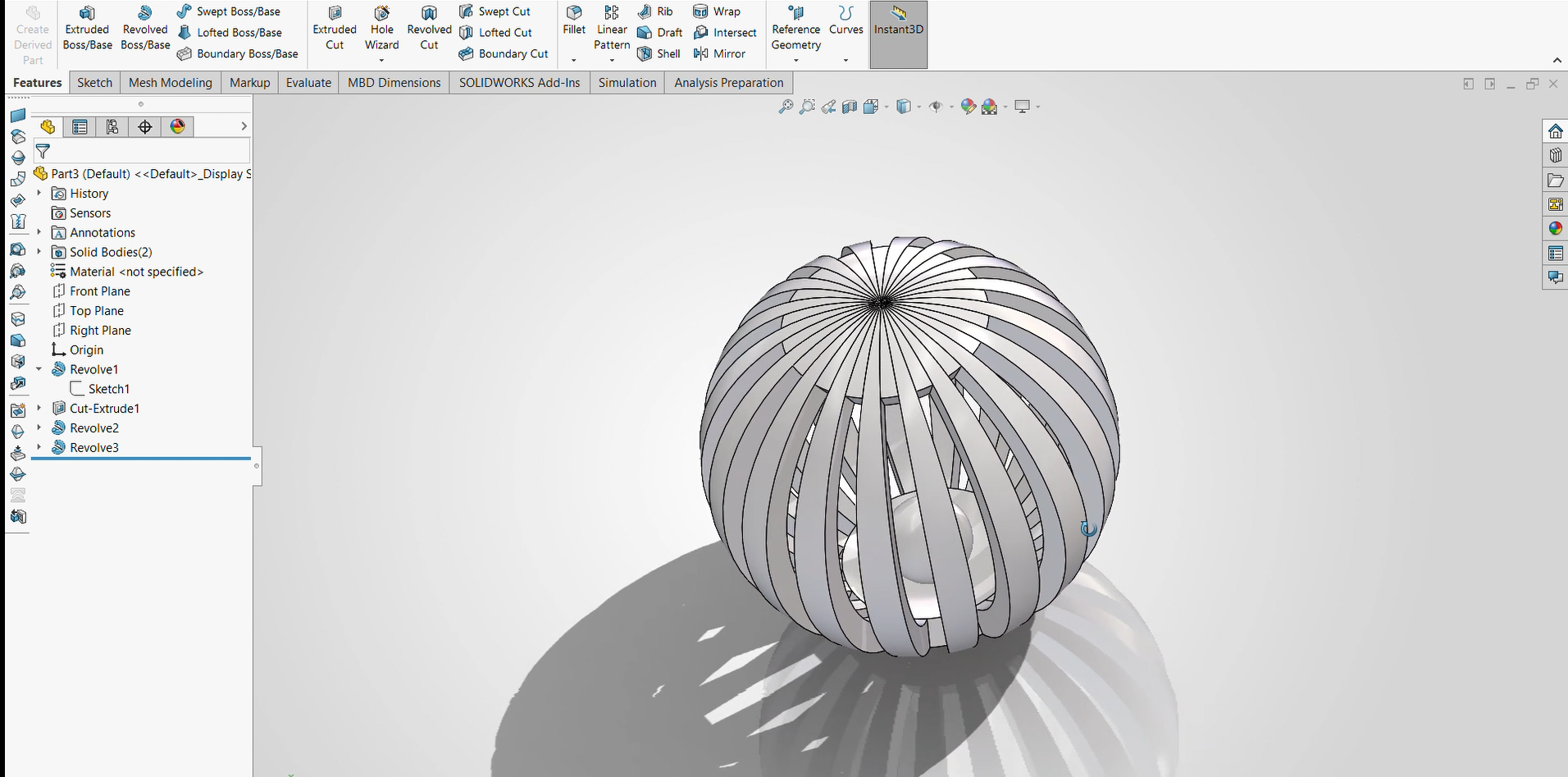This screenshot has width=1568, height=777.
Task: Open the PropertyManager tab
Action: pos(80,126)
